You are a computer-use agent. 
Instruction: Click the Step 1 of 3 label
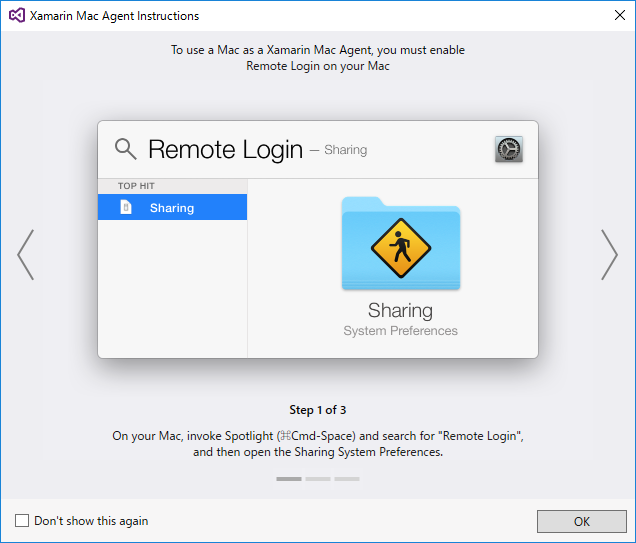tap(318, 410)
